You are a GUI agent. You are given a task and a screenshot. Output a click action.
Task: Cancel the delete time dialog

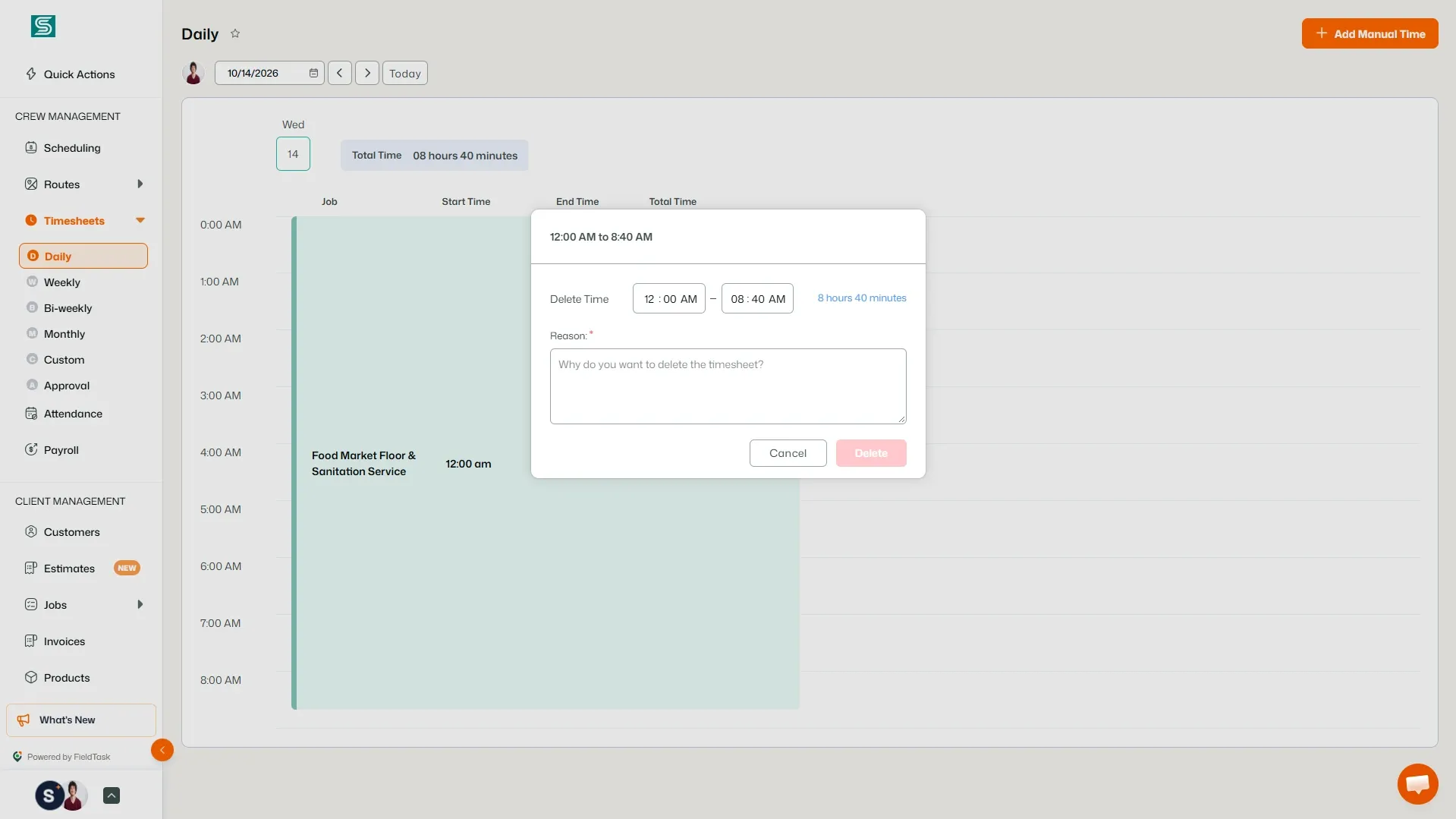(788, 453)
